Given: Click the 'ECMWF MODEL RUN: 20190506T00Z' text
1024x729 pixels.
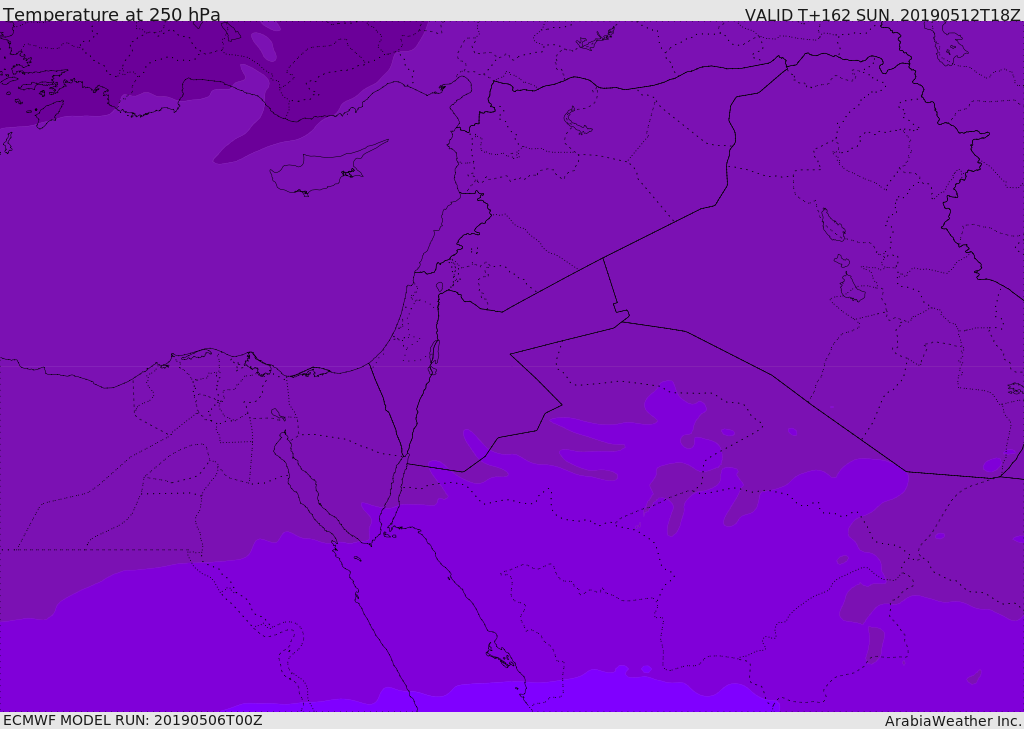Looking at the screenshot, I should click(133, 720).
